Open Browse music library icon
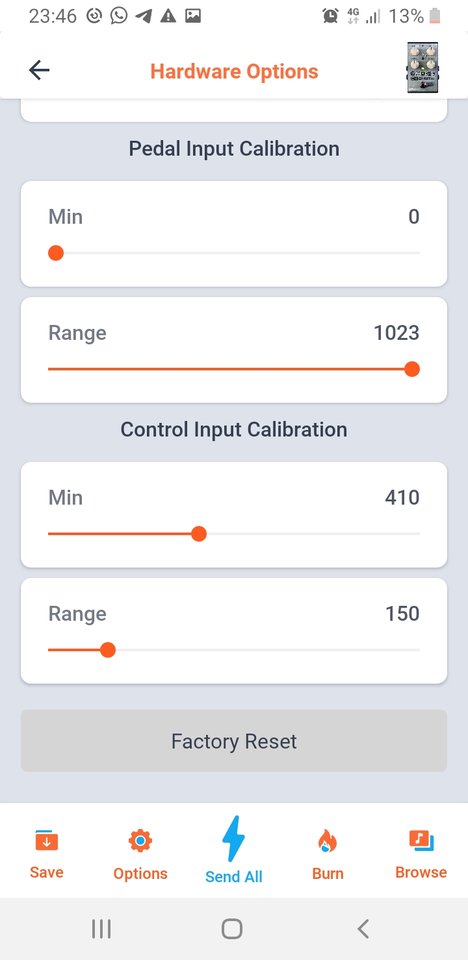This screenshot has height=960, width=468. (x=421, y=840)
